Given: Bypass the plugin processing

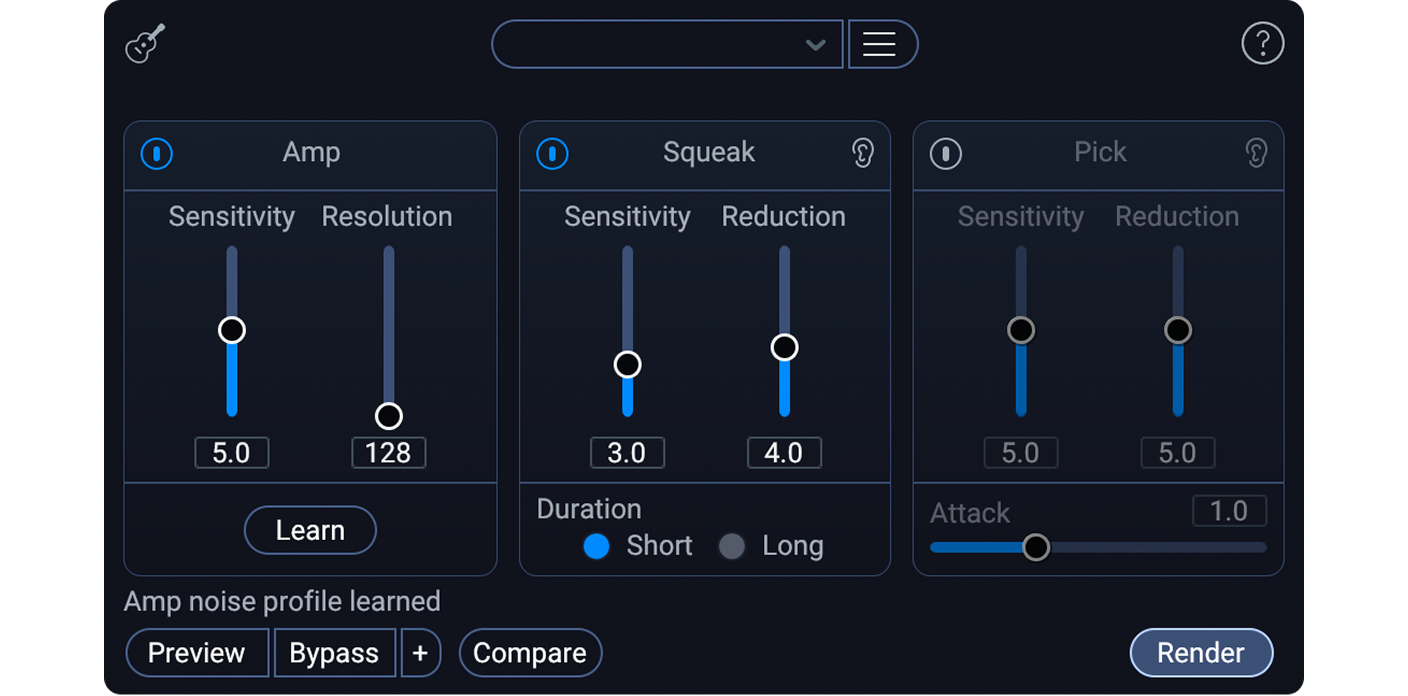Looking at the screenshot, I should click(334, 652).
